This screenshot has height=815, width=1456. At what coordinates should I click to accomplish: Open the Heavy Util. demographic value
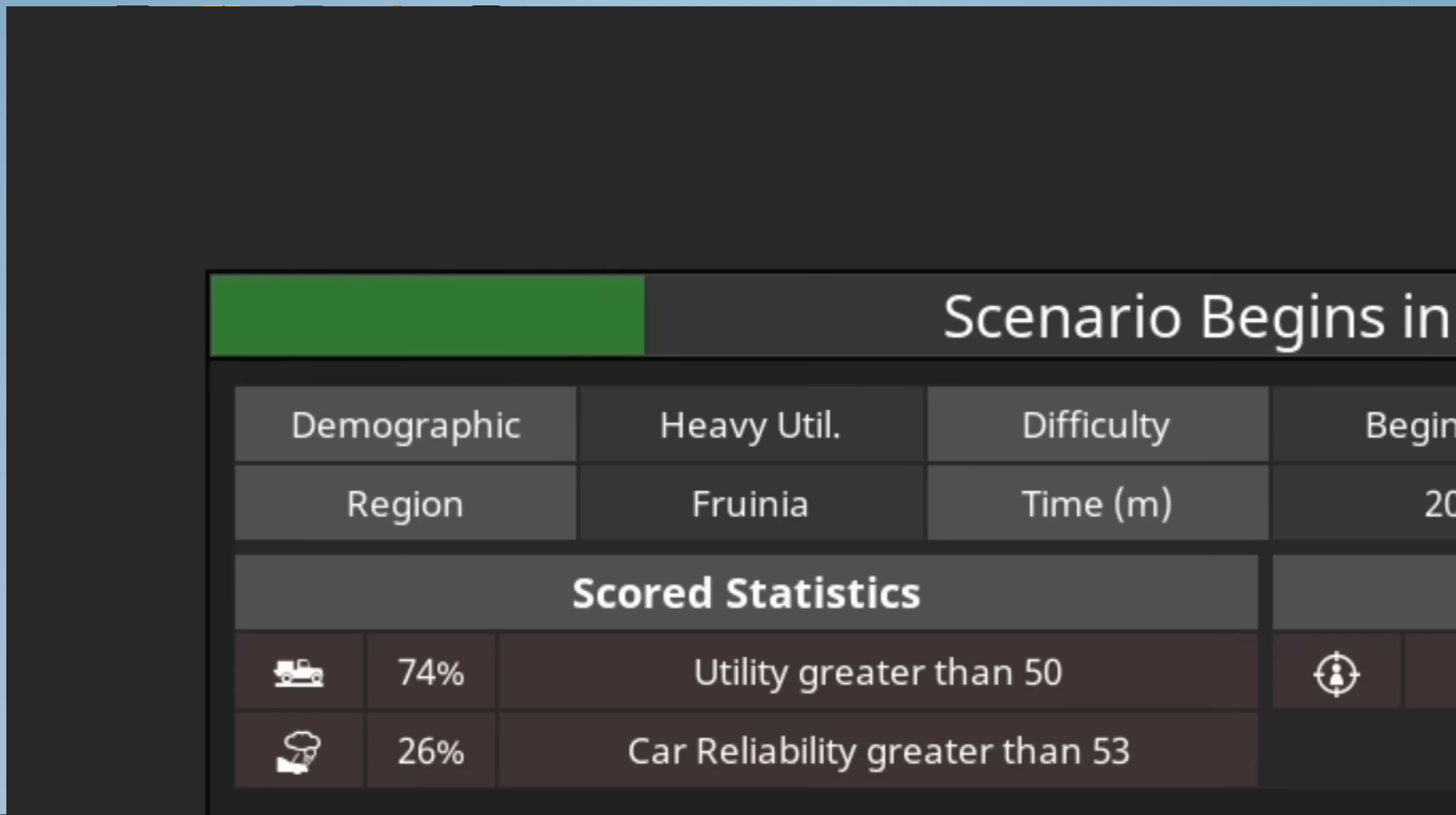pos(750,425)
